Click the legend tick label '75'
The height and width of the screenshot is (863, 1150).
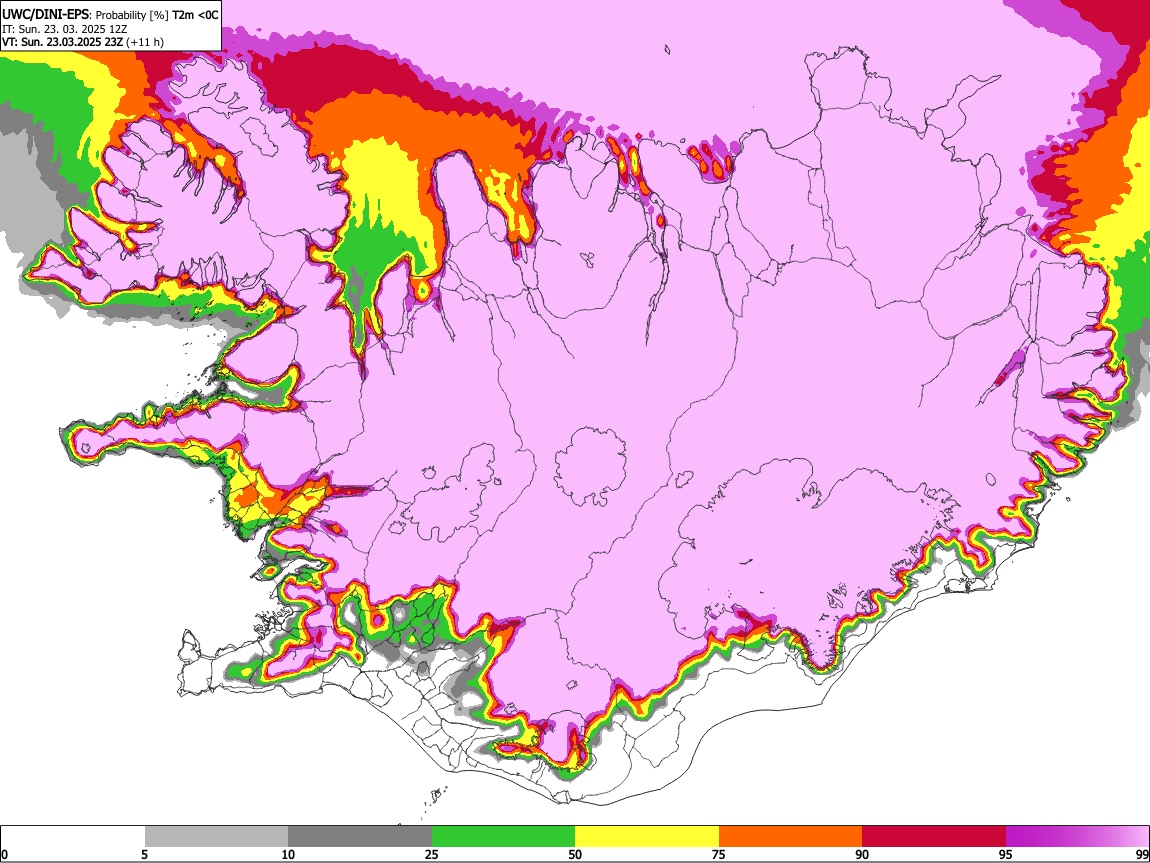click(x=719, y=855)
